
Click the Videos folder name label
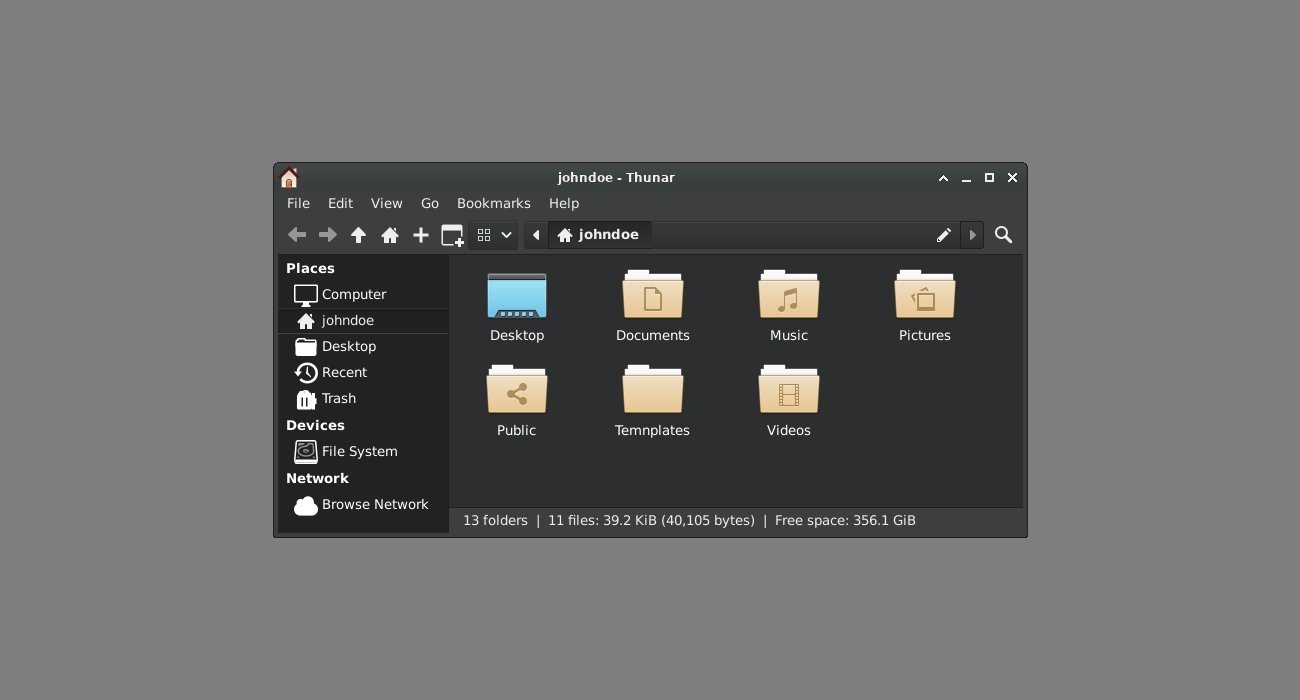[x=789, y=431]
